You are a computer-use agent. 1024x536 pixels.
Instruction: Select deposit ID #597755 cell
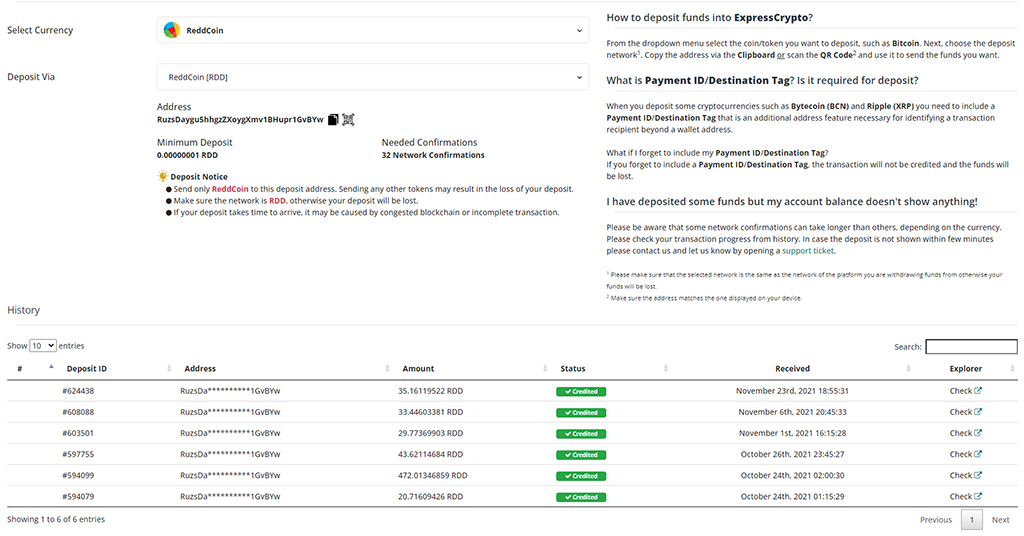point(78,454)
